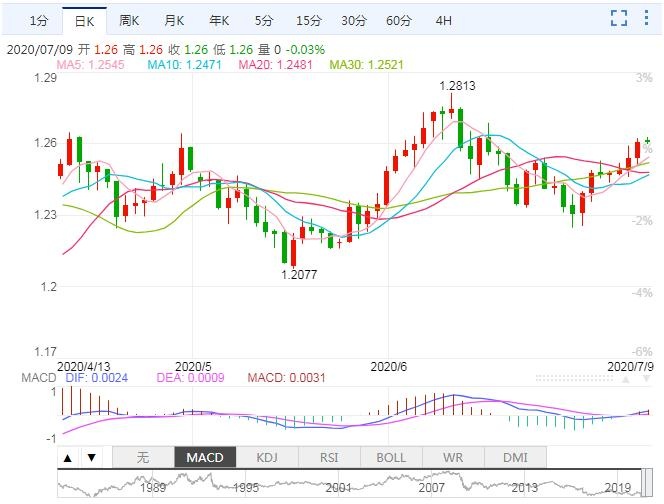
Task: Switch to the 4H timeframe
Action: pyautogui.click(x=444, y=20)
